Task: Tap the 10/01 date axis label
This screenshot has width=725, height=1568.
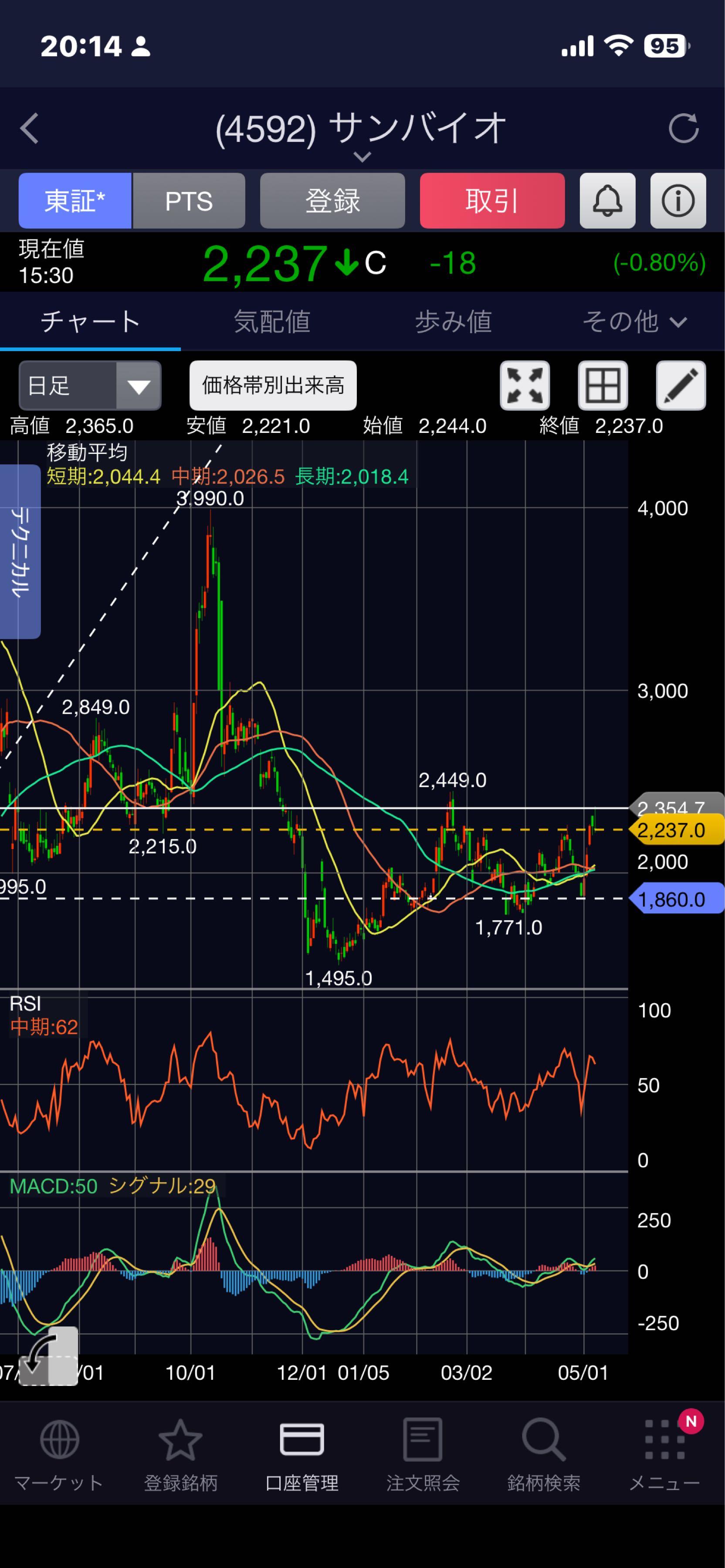Action: tap(190, 1372)
